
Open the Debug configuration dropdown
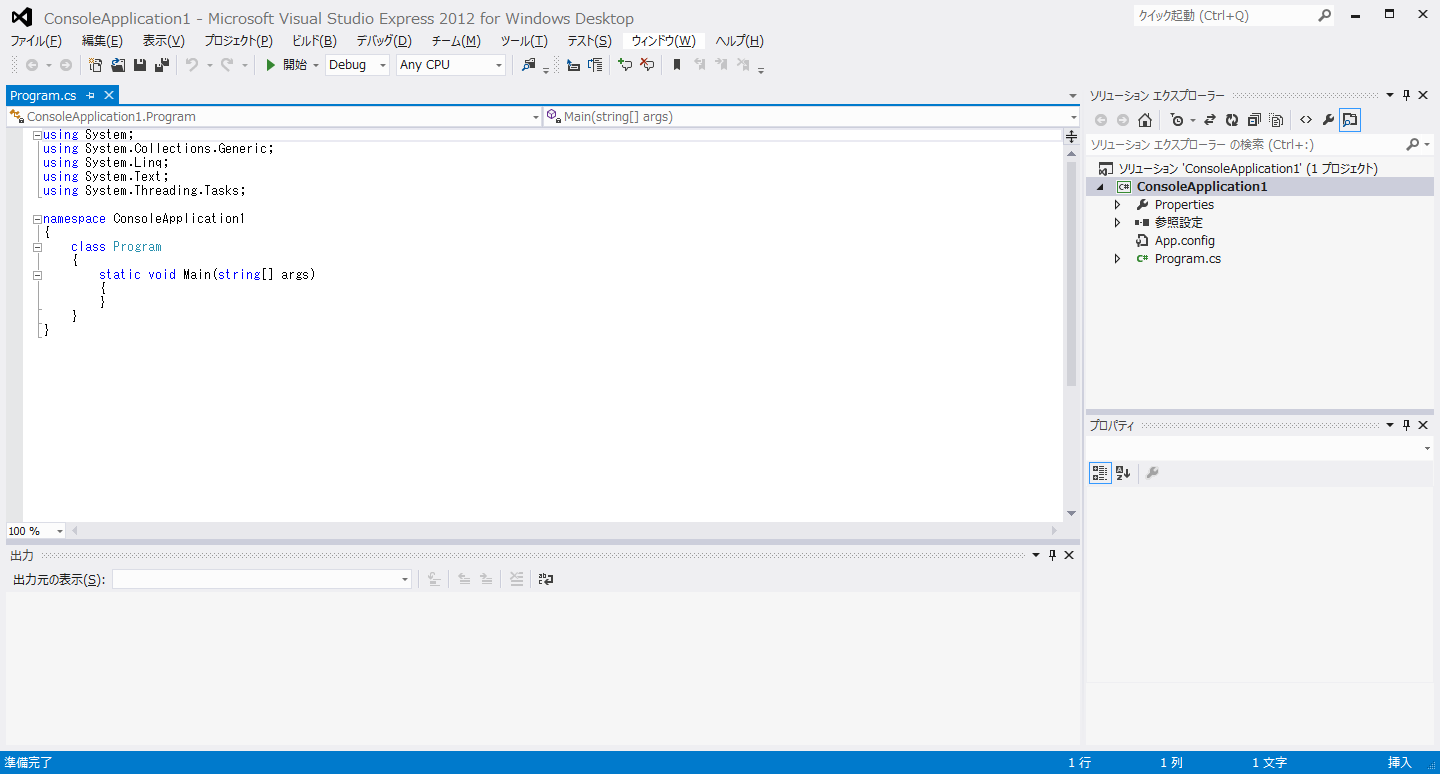tap(357, 65)
